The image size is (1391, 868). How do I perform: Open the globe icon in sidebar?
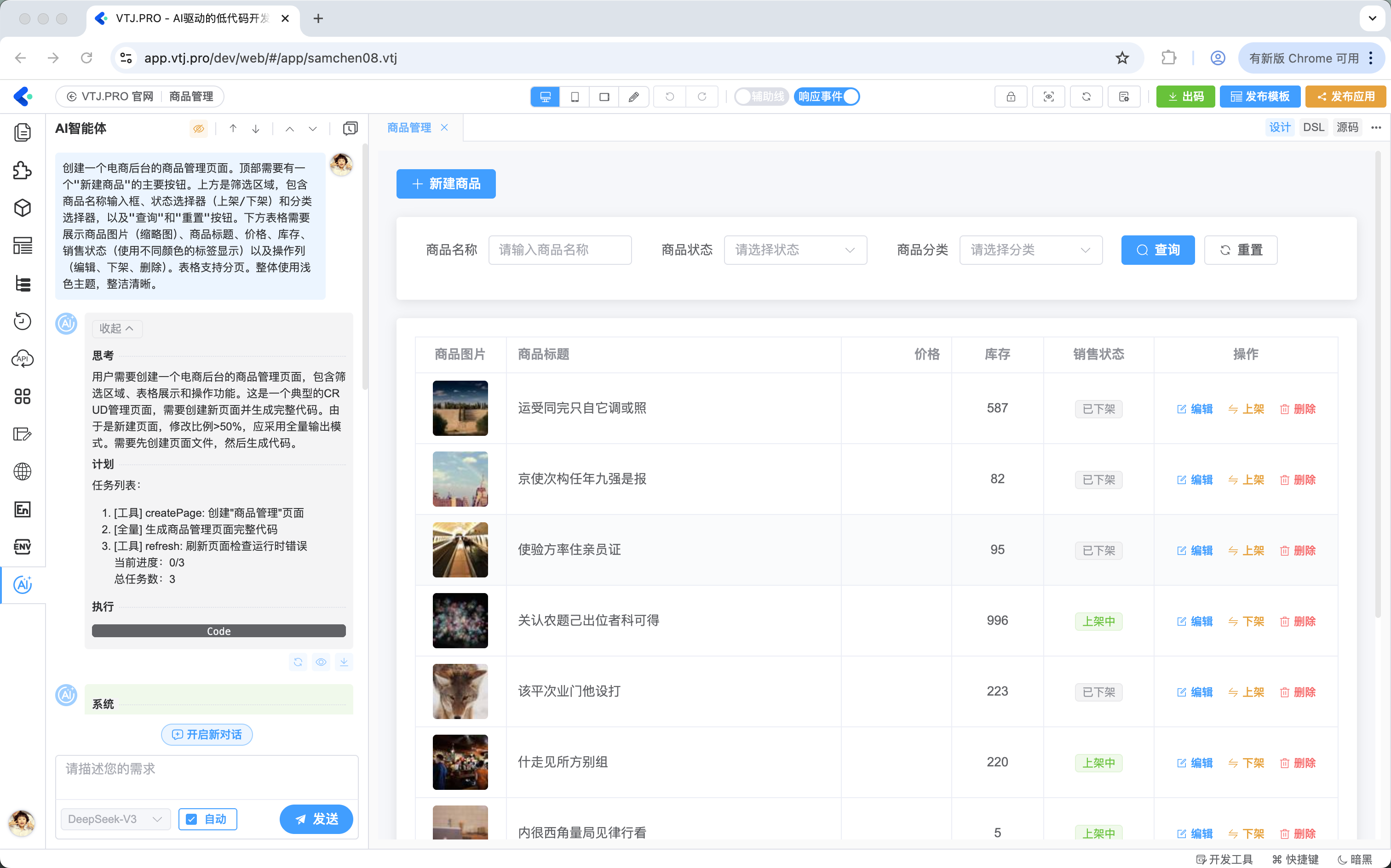pos(23,471)
